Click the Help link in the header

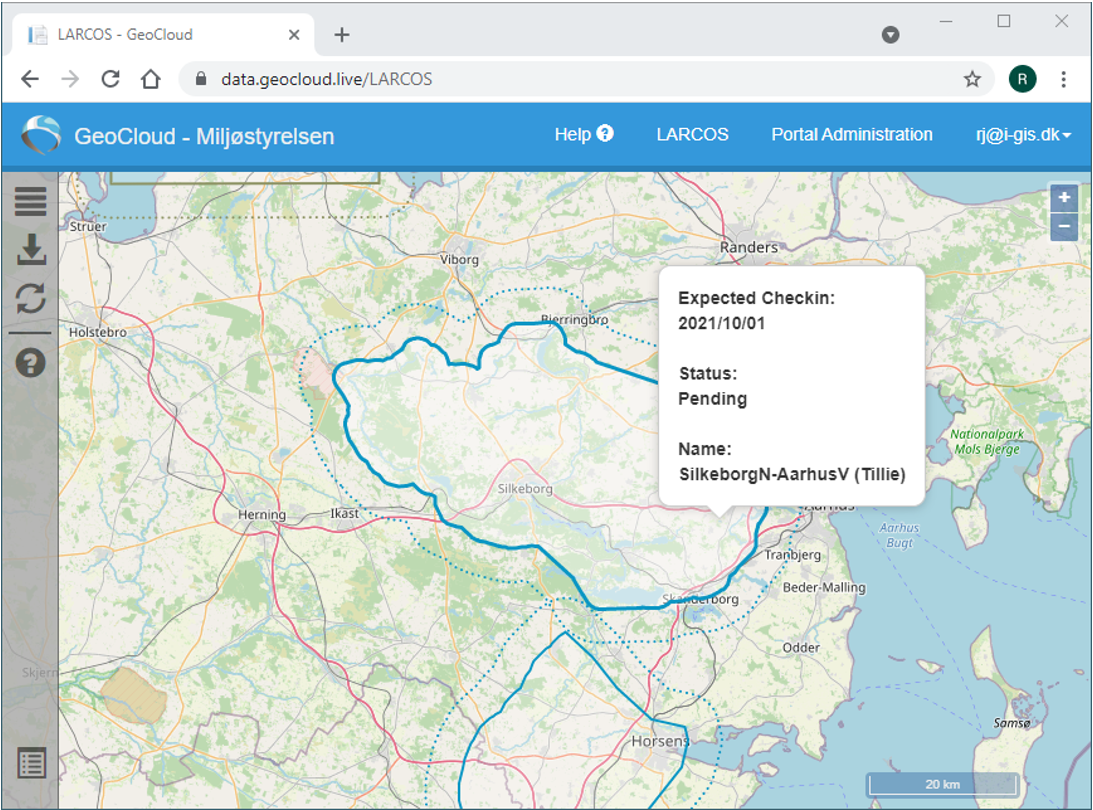pos(583,134)
